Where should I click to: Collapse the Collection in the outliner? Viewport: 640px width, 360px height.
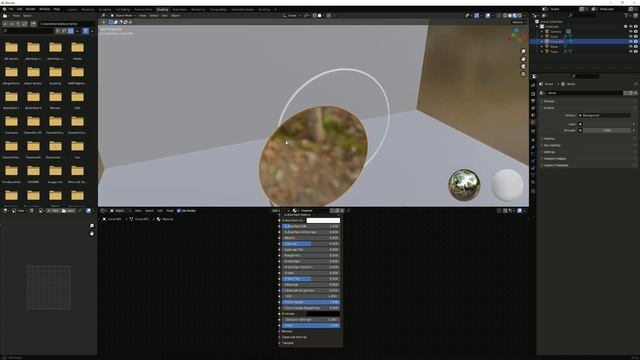coord(538,27)
